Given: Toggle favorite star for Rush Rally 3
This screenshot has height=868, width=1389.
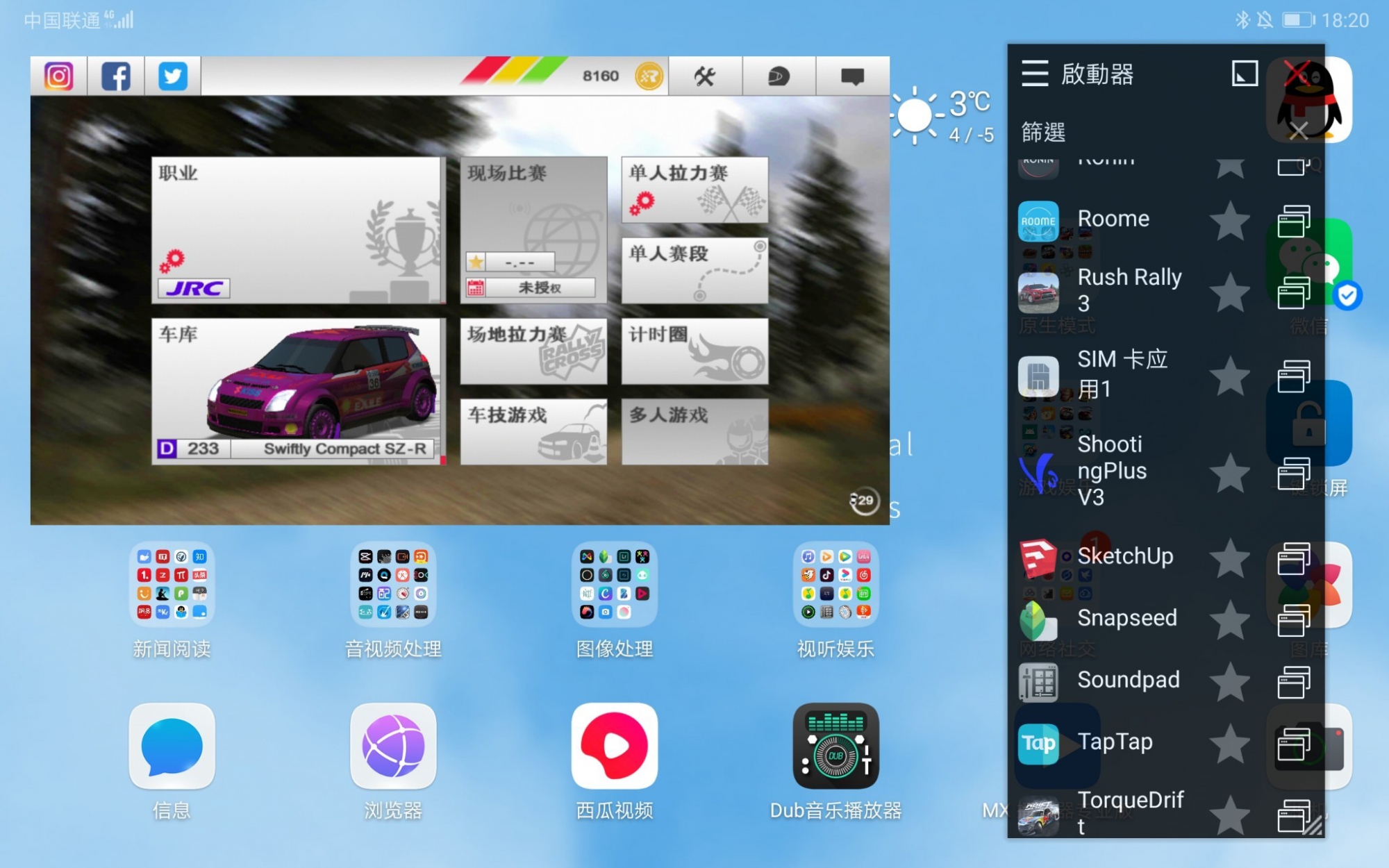Looking at the screenshot, I should pyautogui.click(x=1230, y=292).
